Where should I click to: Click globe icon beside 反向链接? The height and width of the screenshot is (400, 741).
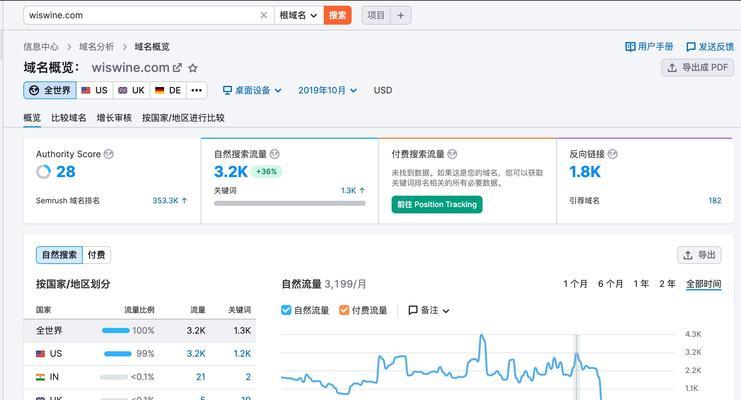[612, 154]
